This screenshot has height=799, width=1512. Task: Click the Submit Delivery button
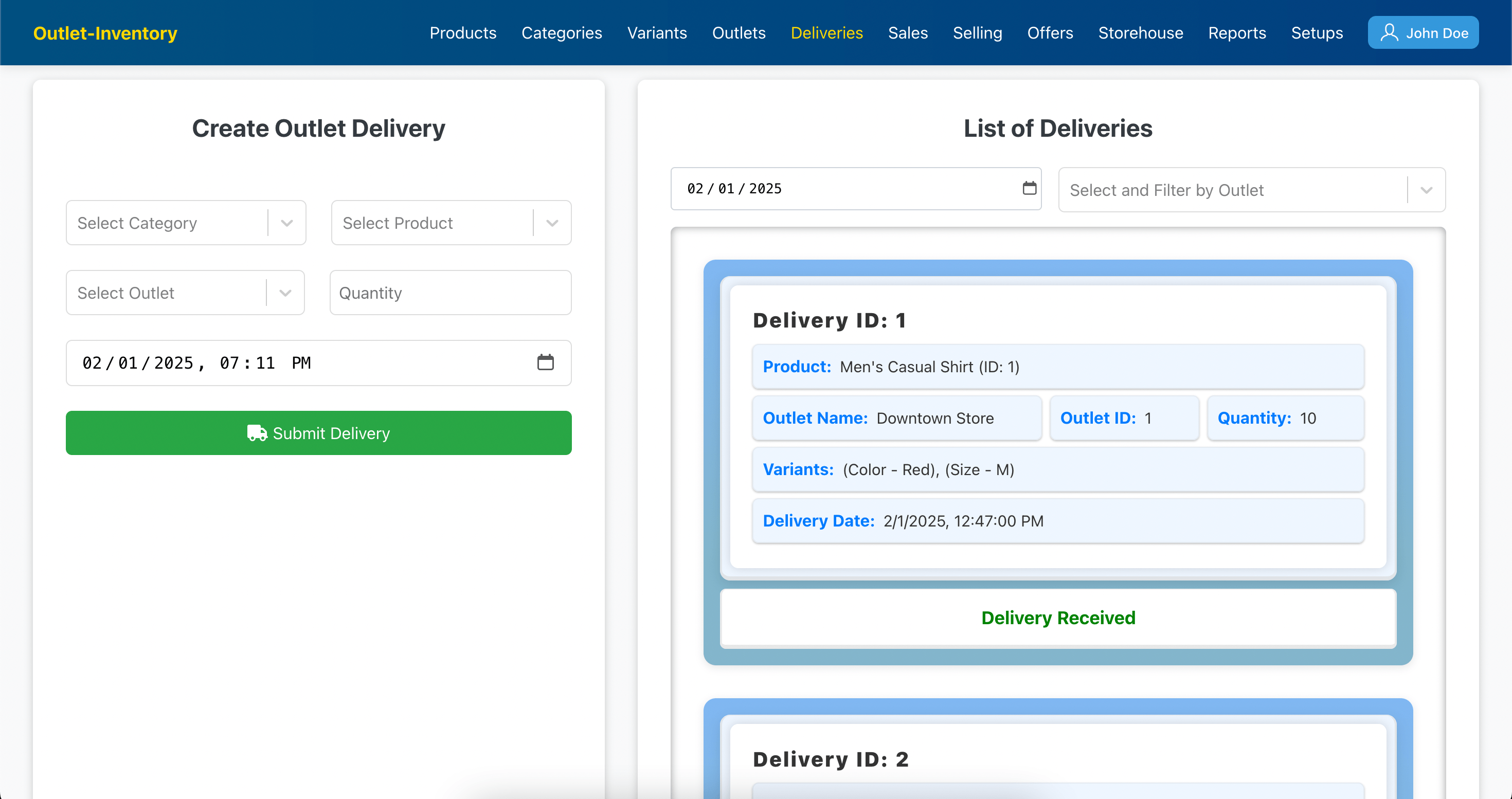click(x=319, y=433)
